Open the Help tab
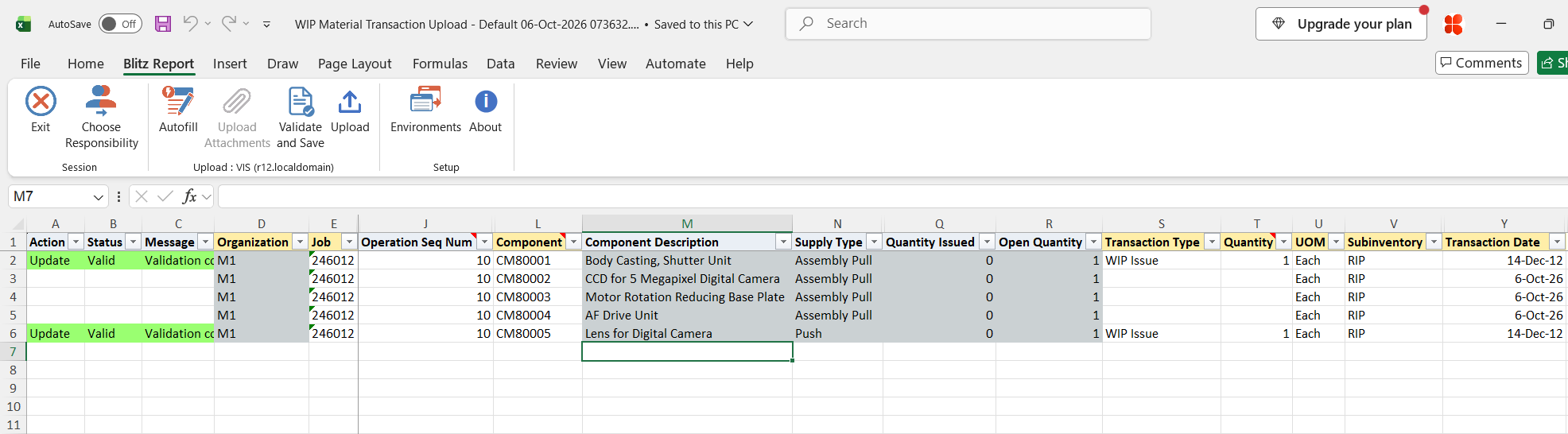Viewport: 1568px width, 434px height. [x=739, y=64]
